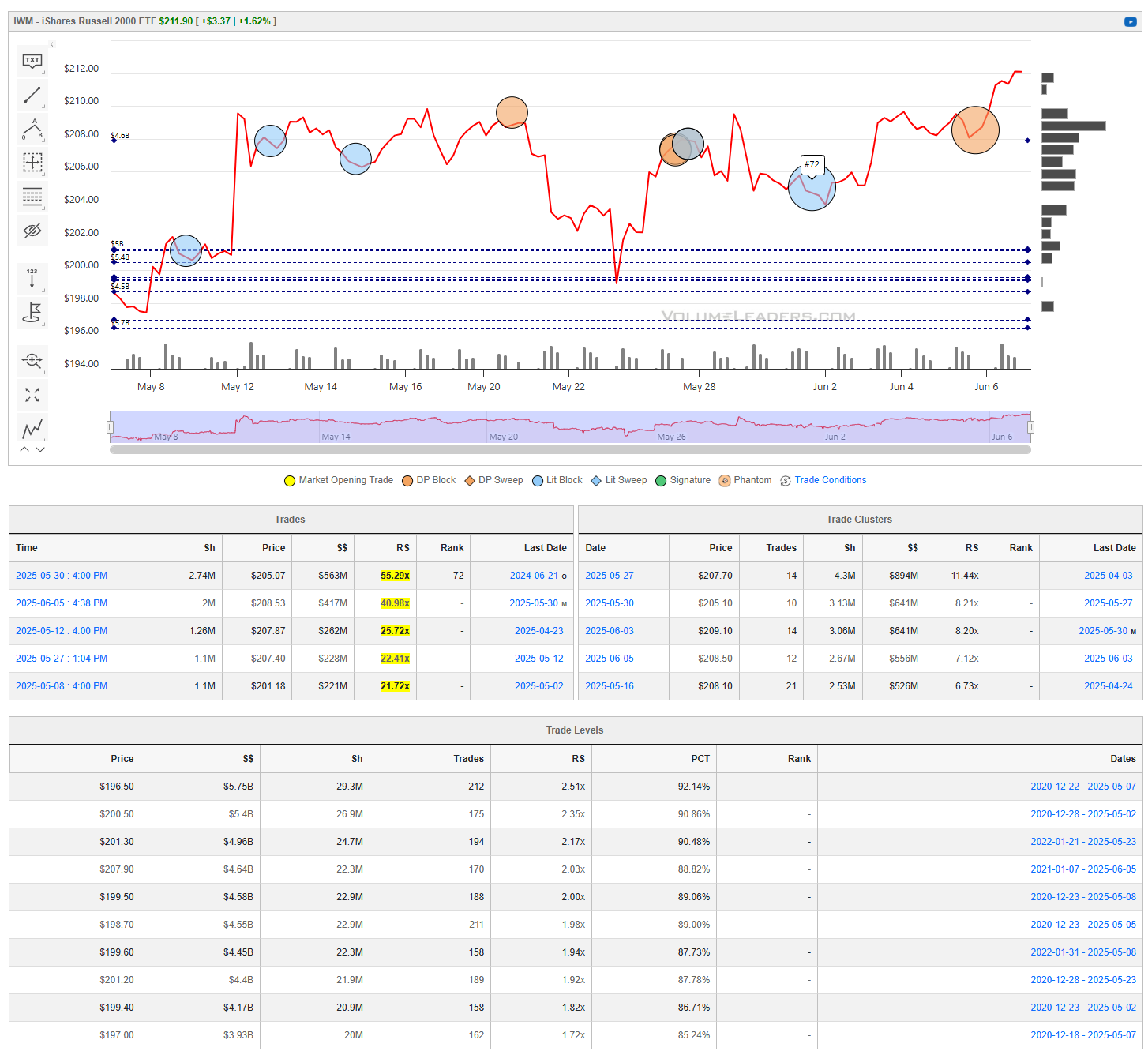Select the 123 numbered arrow tool
This screenshot has height=1055, width=1148.
tap(32, 279)
